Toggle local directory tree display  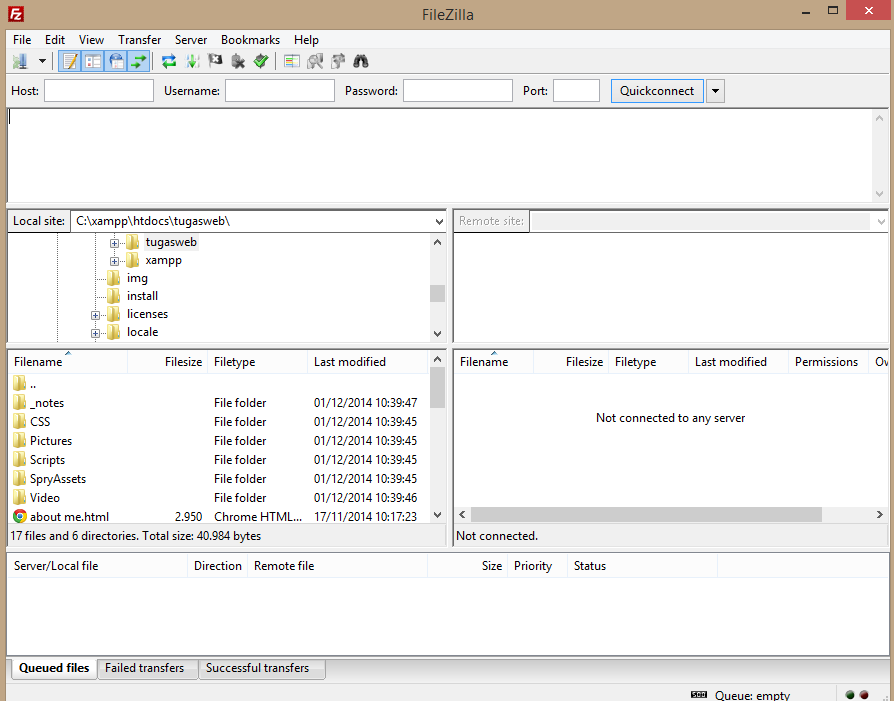(x=93, y=61)
